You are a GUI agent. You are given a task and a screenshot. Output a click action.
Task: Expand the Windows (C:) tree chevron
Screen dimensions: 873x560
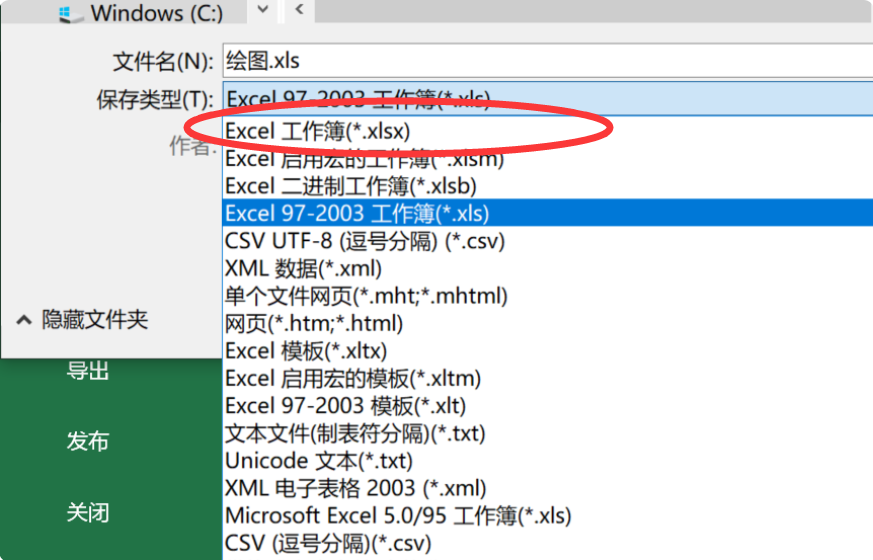[x=263, y=9]
